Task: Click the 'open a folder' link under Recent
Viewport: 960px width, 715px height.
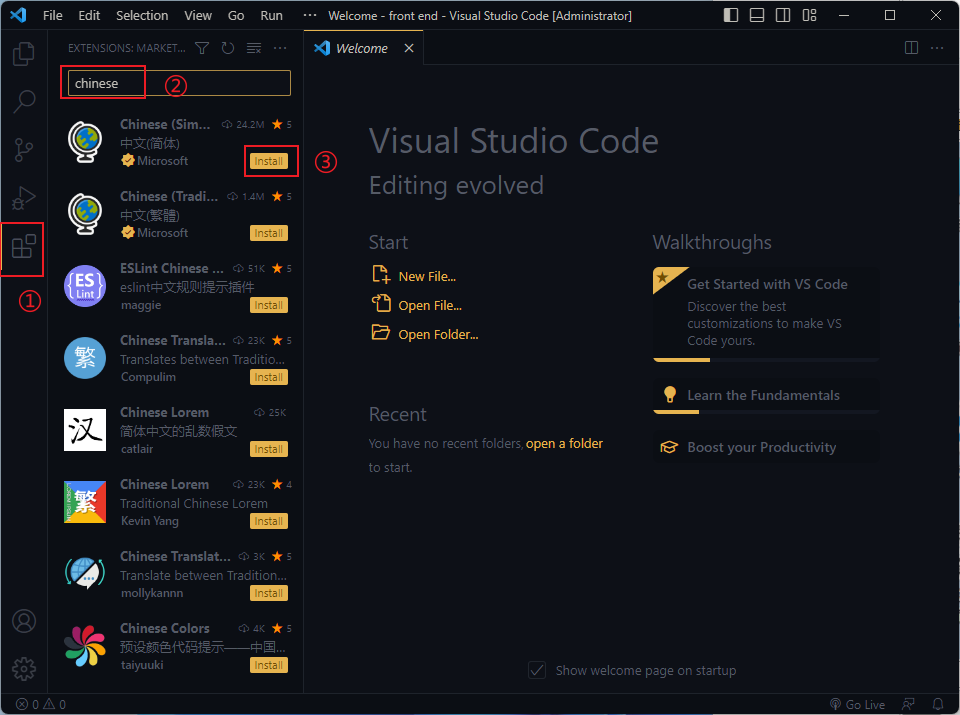Action: point(564,443)
